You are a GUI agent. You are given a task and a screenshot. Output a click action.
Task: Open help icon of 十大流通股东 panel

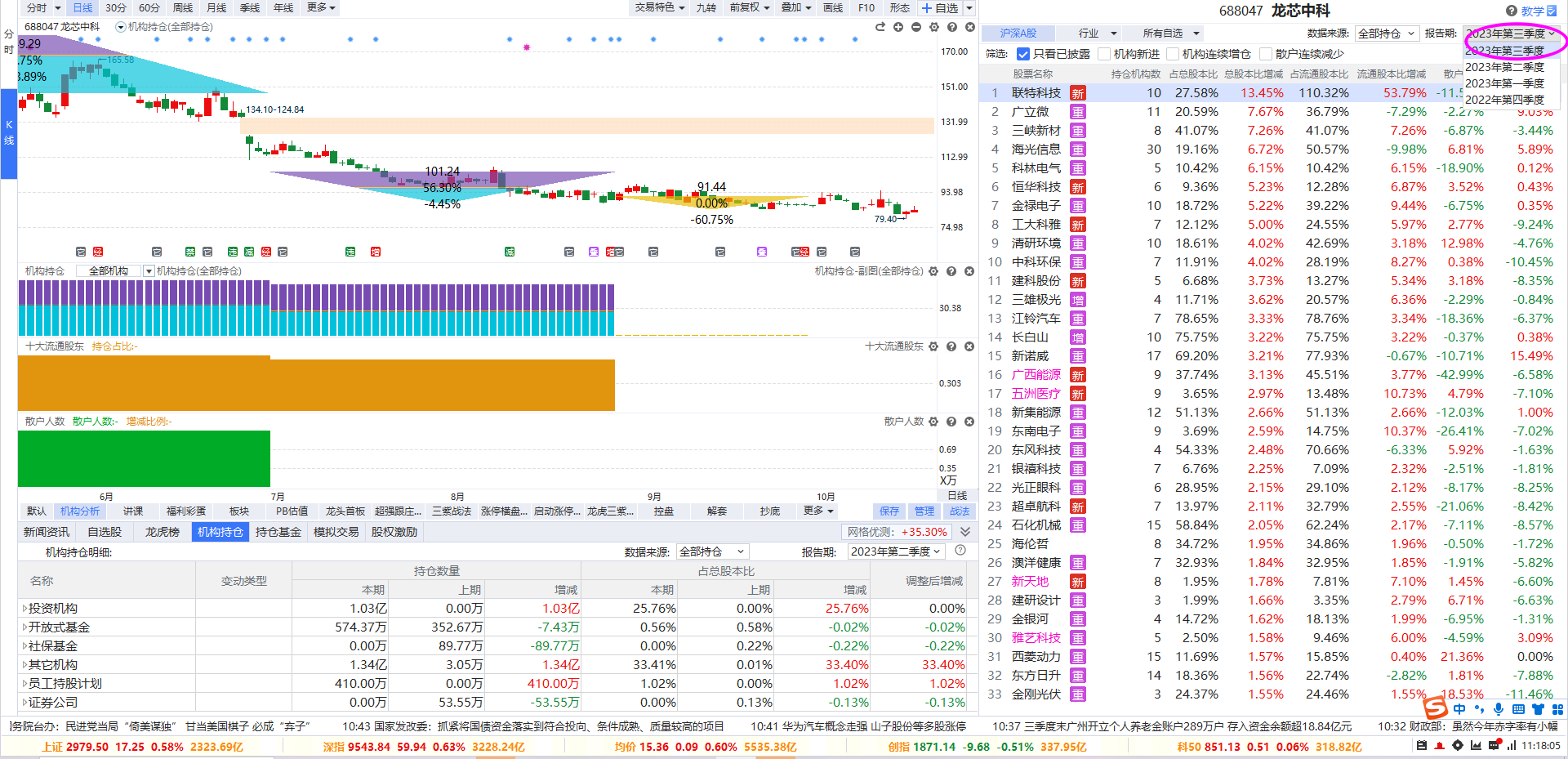pos(951,346)
